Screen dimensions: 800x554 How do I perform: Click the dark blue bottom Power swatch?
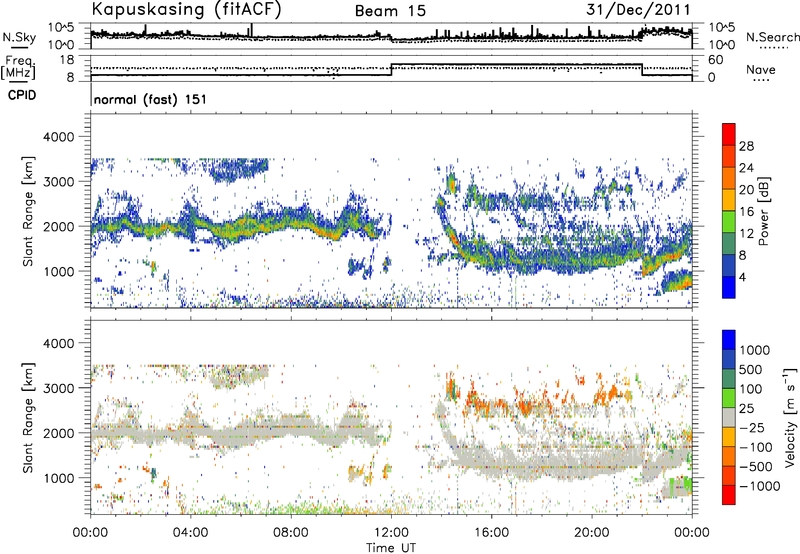[x=729, y=287]
